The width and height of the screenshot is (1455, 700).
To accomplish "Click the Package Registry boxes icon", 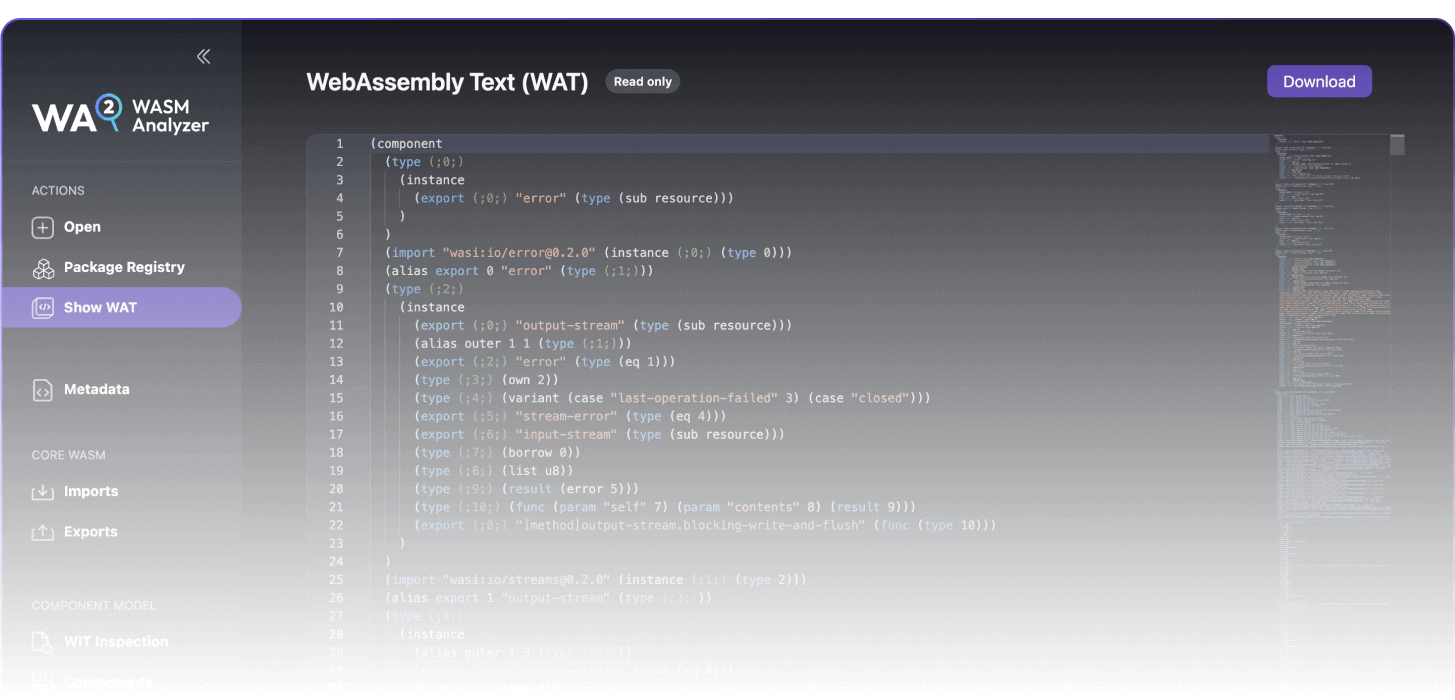I will tap(43, 268).
